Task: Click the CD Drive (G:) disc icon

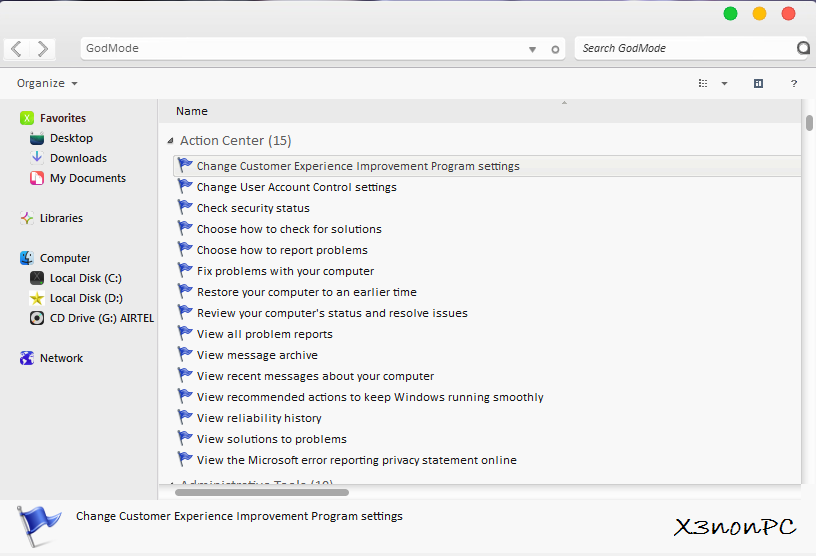Action: click(x=37, y=318)
